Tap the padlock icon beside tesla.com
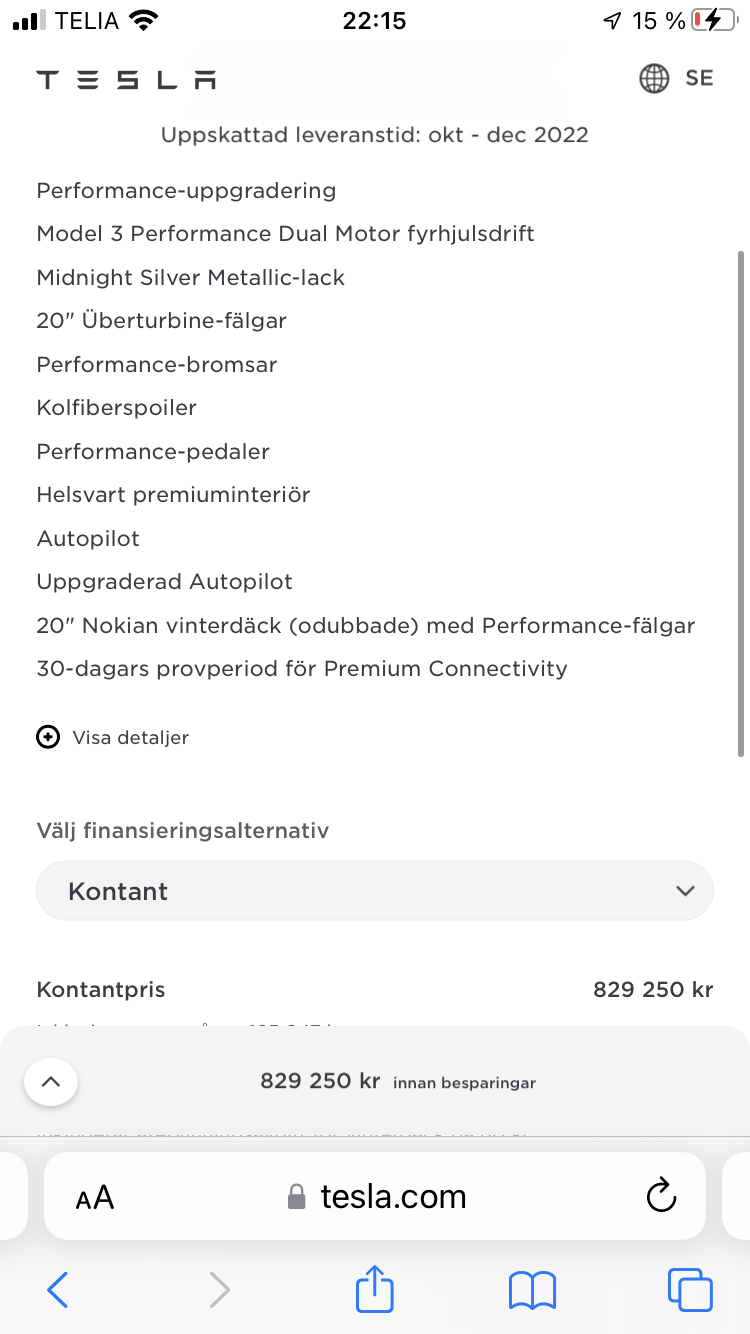 pyautogui.click(x=296, y=1197)
